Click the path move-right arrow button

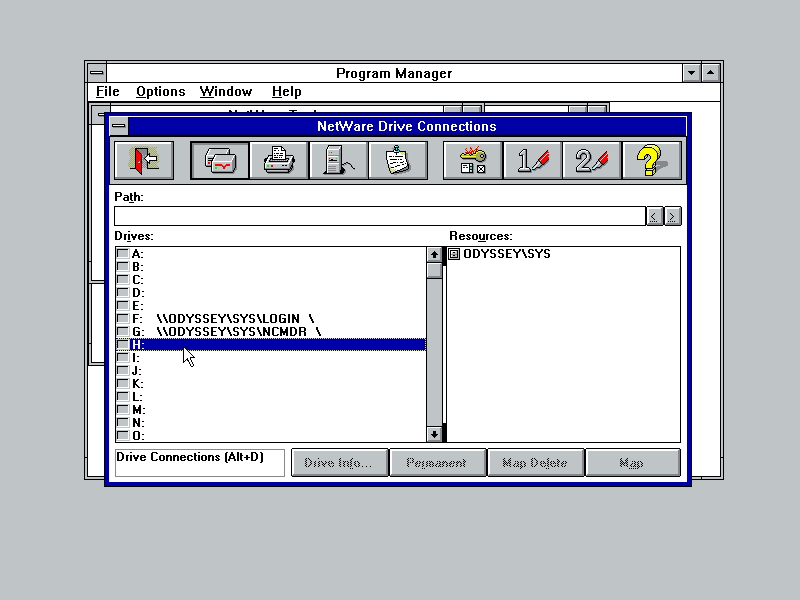[x=672, y=216]
